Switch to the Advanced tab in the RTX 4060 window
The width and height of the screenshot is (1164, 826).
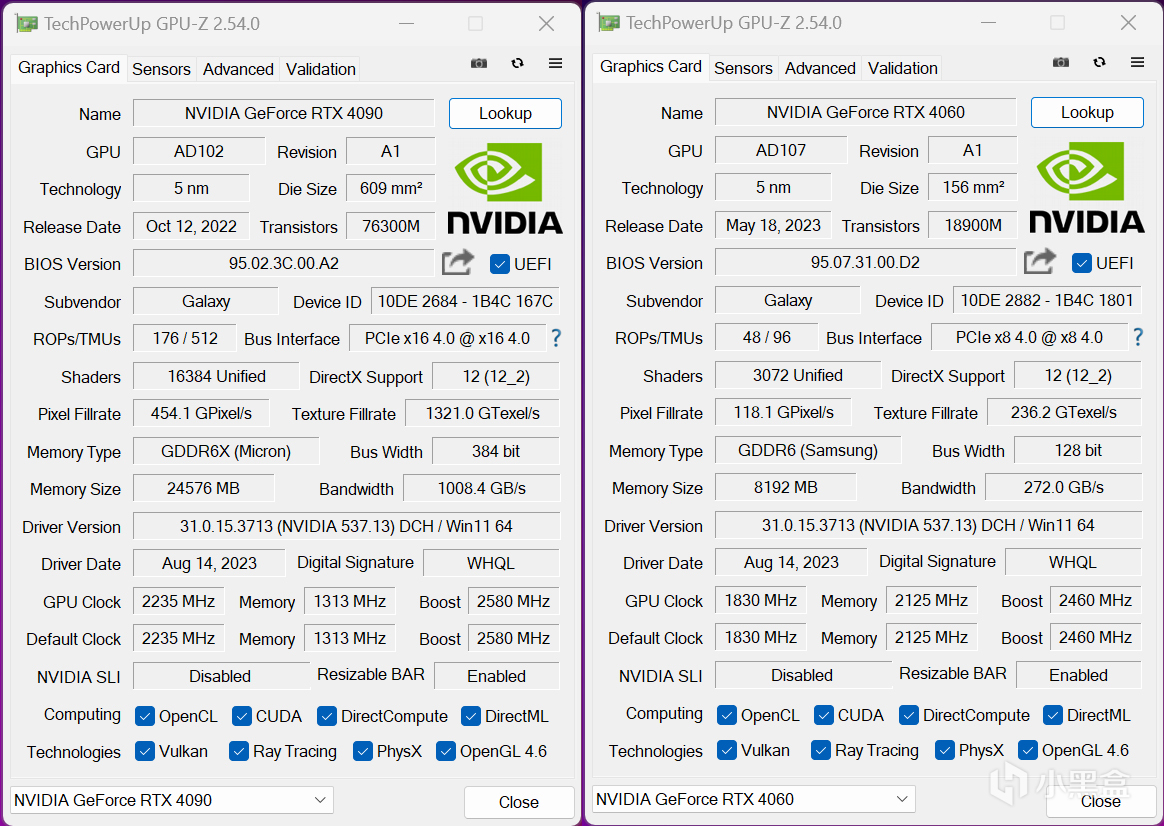pos(820,68)
